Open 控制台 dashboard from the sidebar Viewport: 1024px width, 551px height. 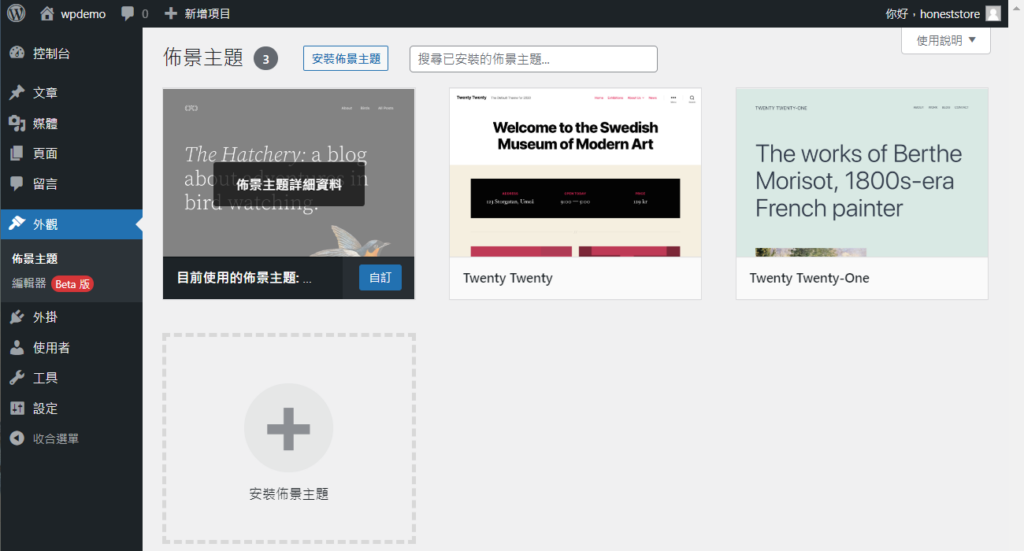pos(51,54)
